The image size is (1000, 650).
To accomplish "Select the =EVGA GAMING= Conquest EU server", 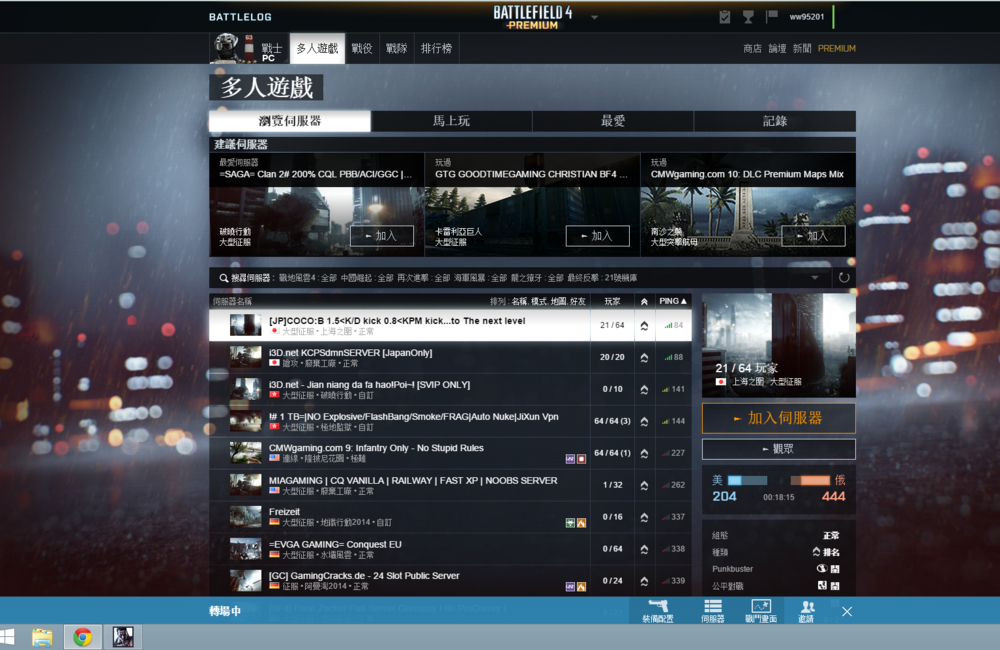I will coord(450,549).
